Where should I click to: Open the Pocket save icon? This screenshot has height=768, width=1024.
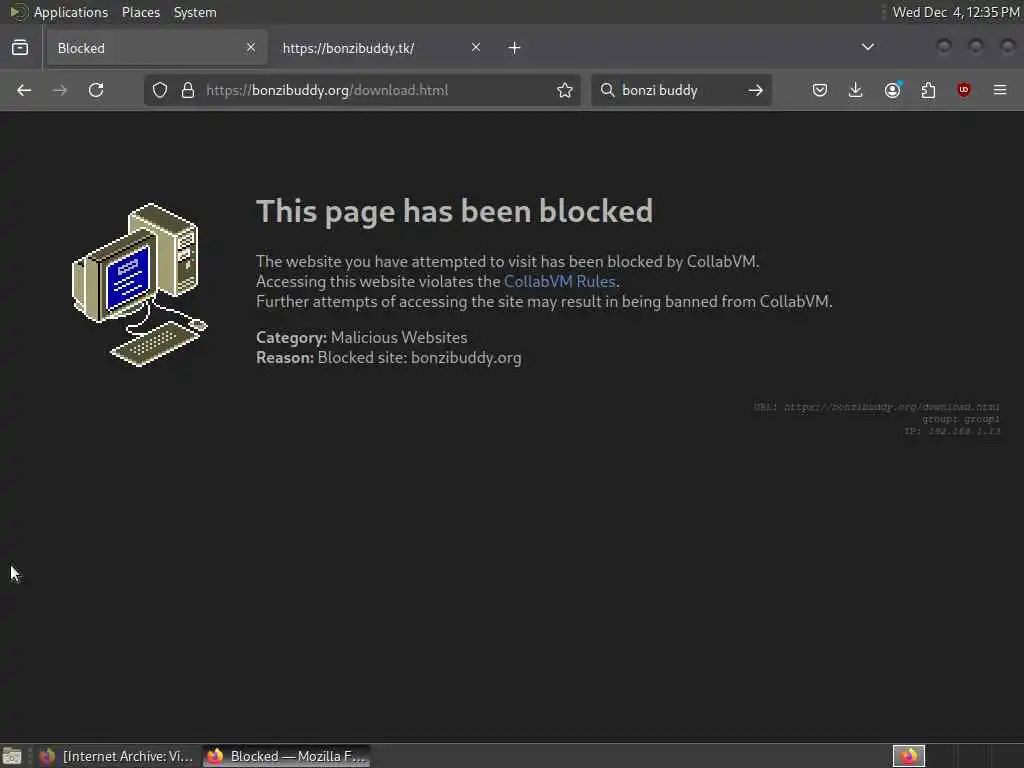[820, 90]
